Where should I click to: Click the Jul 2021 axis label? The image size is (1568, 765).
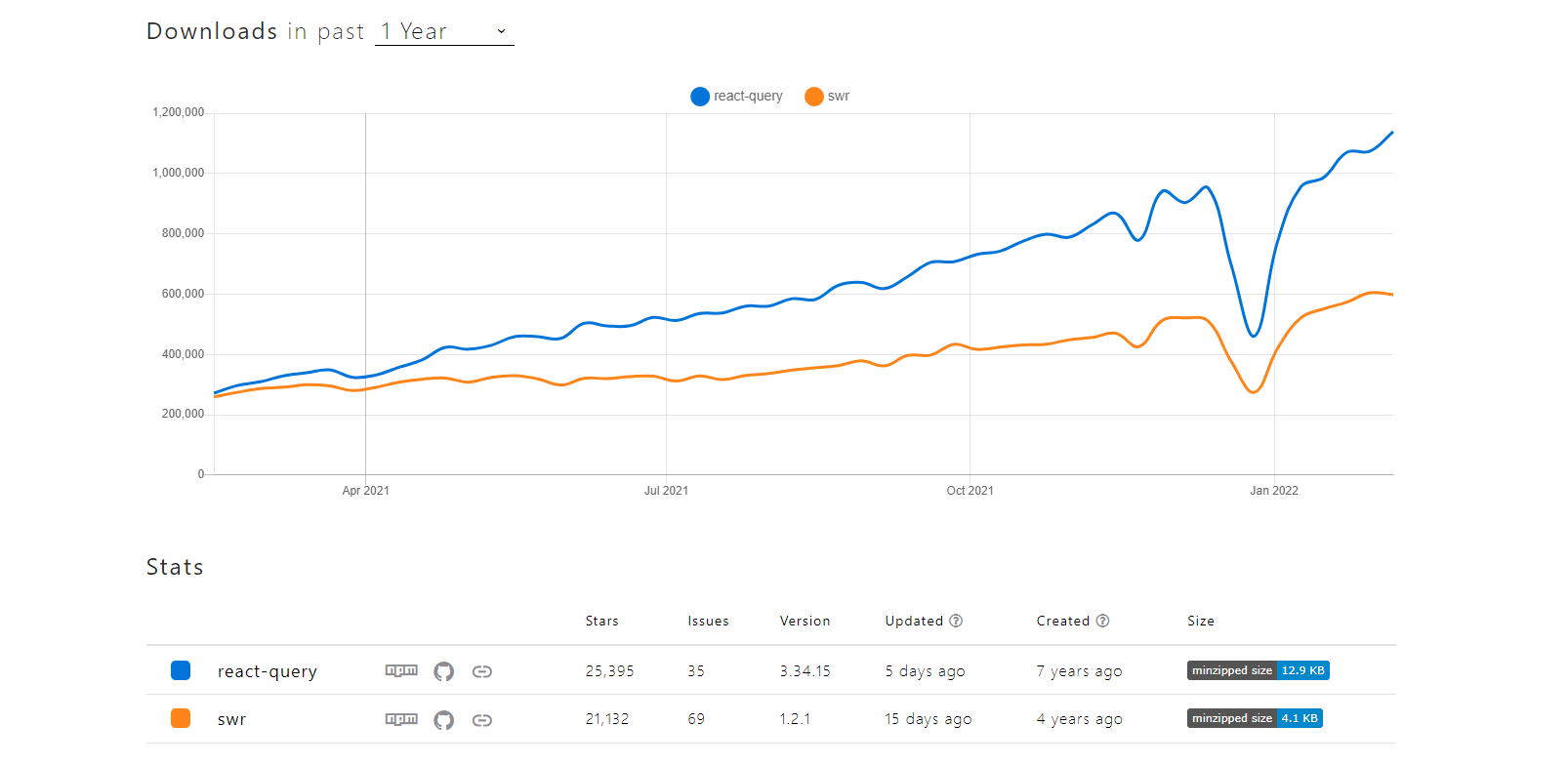666,491
